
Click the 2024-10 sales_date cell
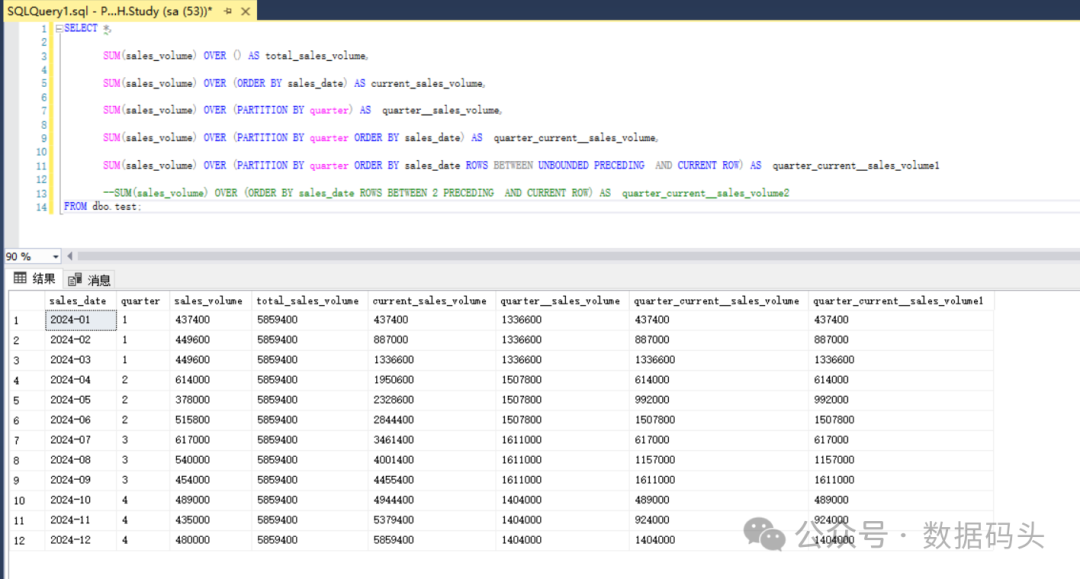point(81,500)
